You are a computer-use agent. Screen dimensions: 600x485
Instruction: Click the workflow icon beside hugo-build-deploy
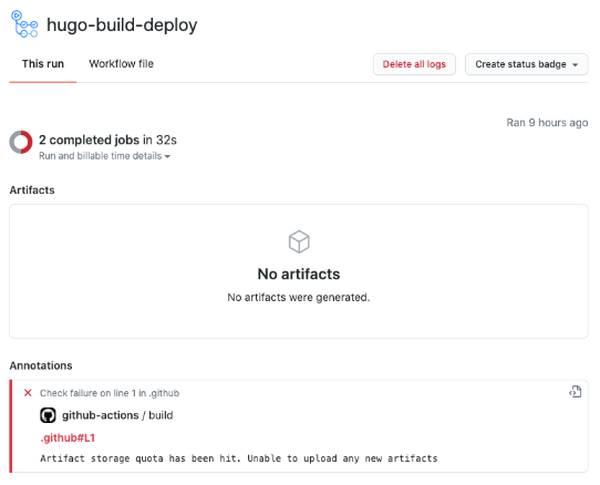pyautogui.click(x=24, y=24)
